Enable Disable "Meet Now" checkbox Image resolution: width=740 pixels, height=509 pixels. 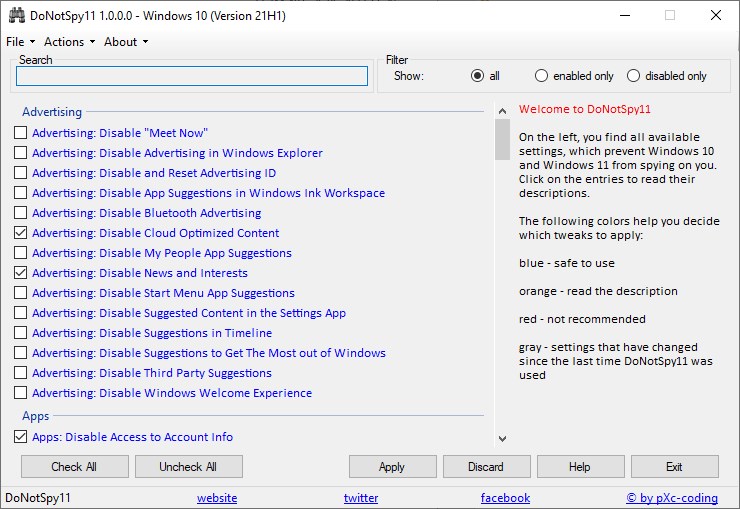click(21, 133)
